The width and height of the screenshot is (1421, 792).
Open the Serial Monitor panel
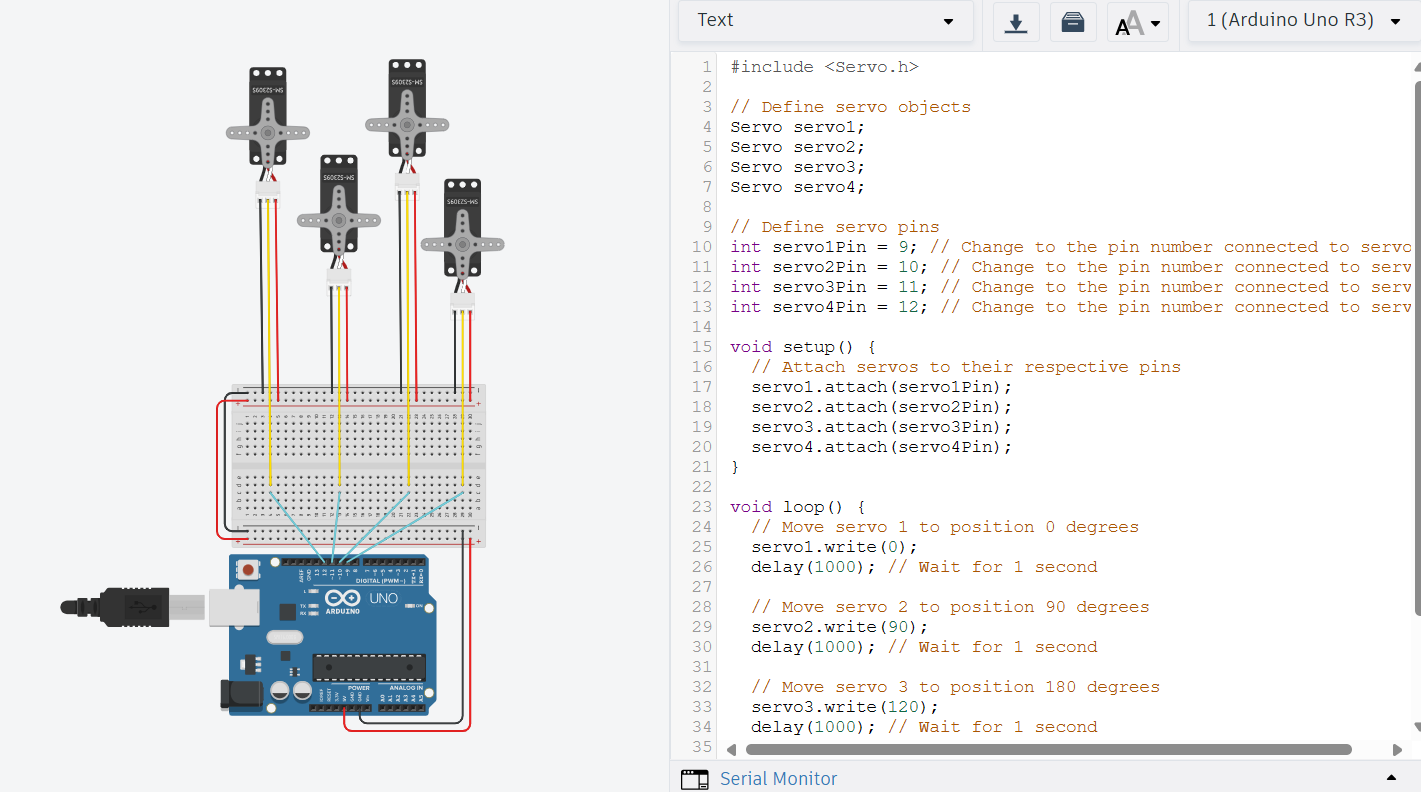[778, 778]
